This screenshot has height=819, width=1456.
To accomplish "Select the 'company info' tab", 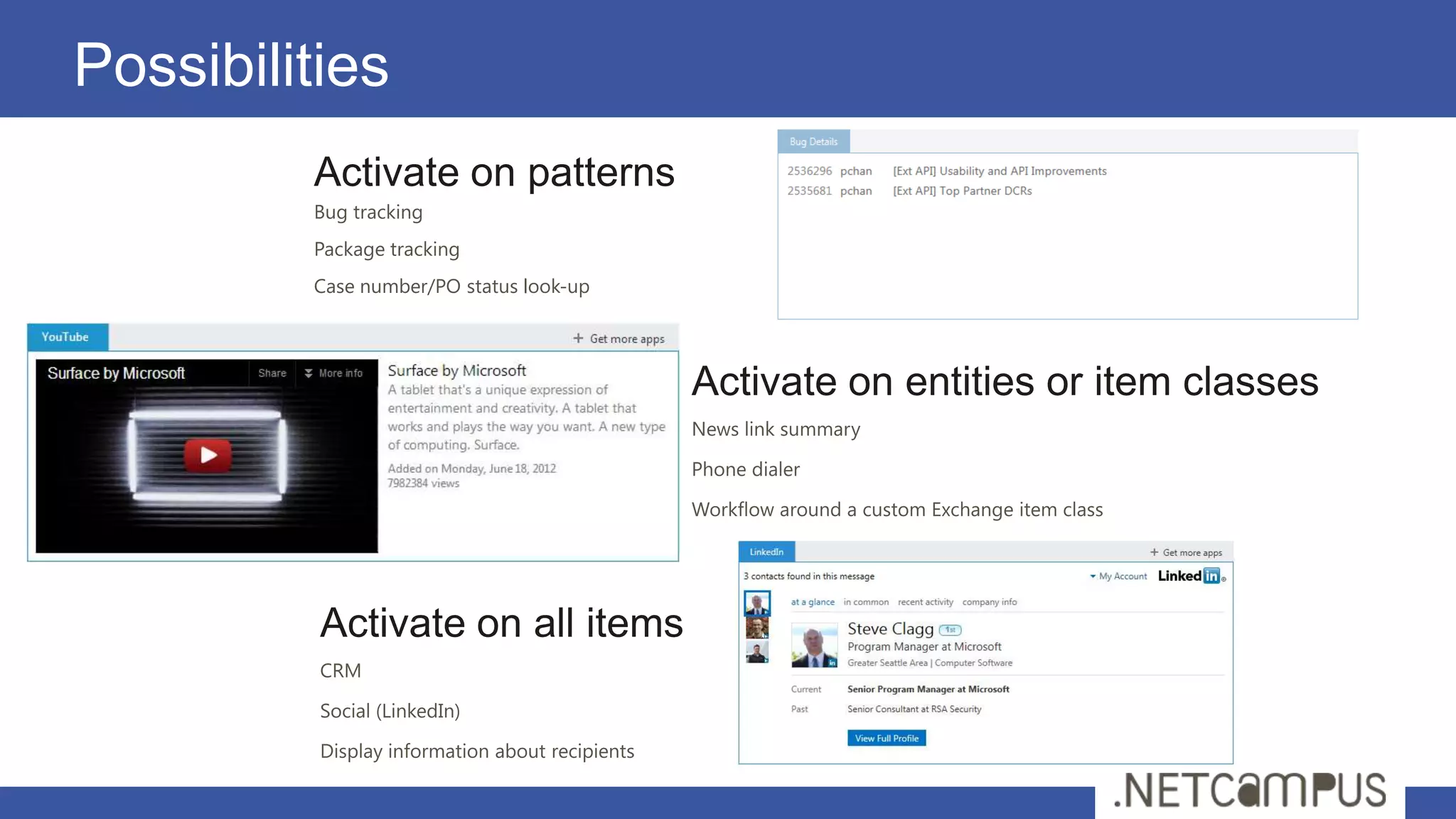I will (x=989, y=602).
